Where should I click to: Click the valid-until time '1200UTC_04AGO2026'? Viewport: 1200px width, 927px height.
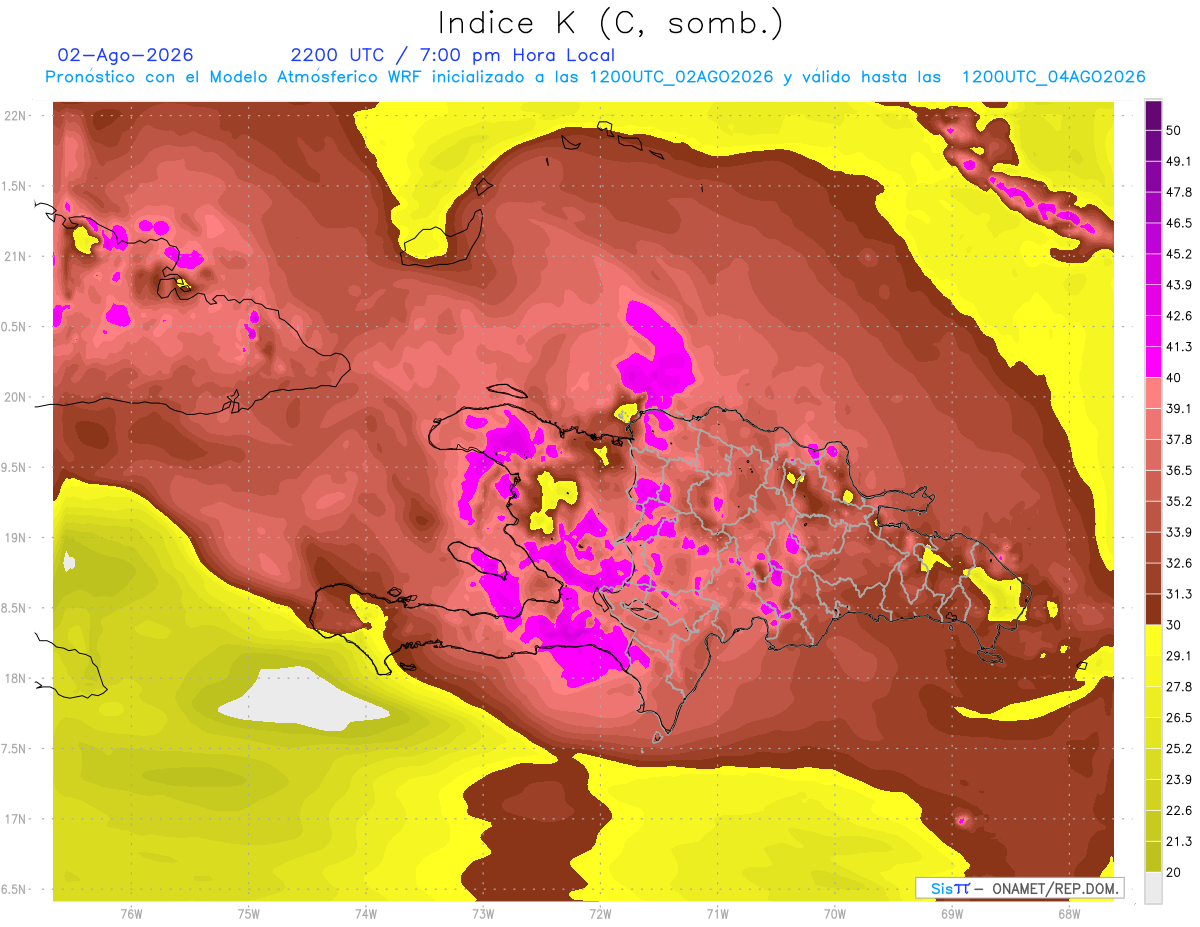1053,77
